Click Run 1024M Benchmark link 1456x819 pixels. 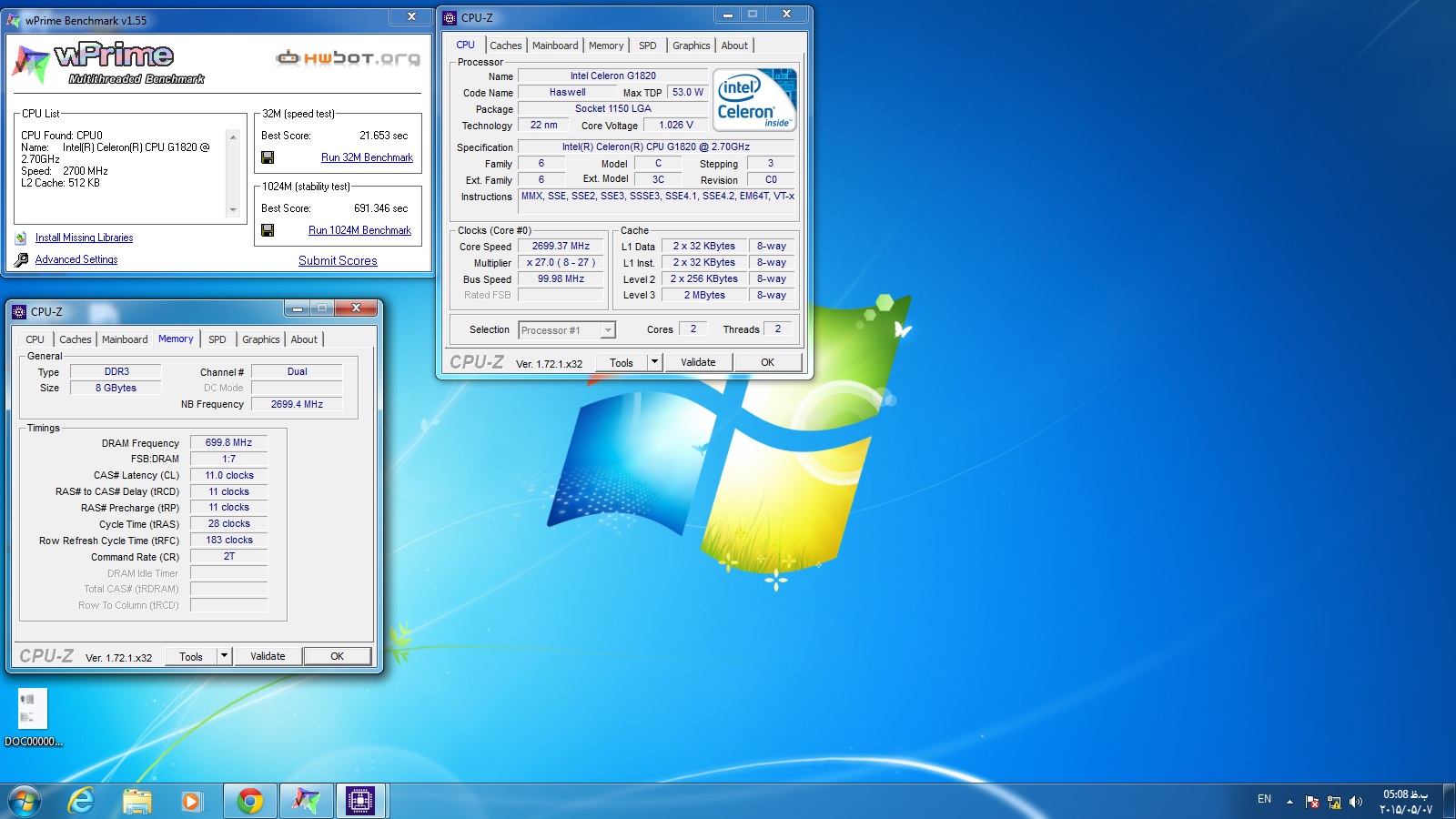click(359, 230)
